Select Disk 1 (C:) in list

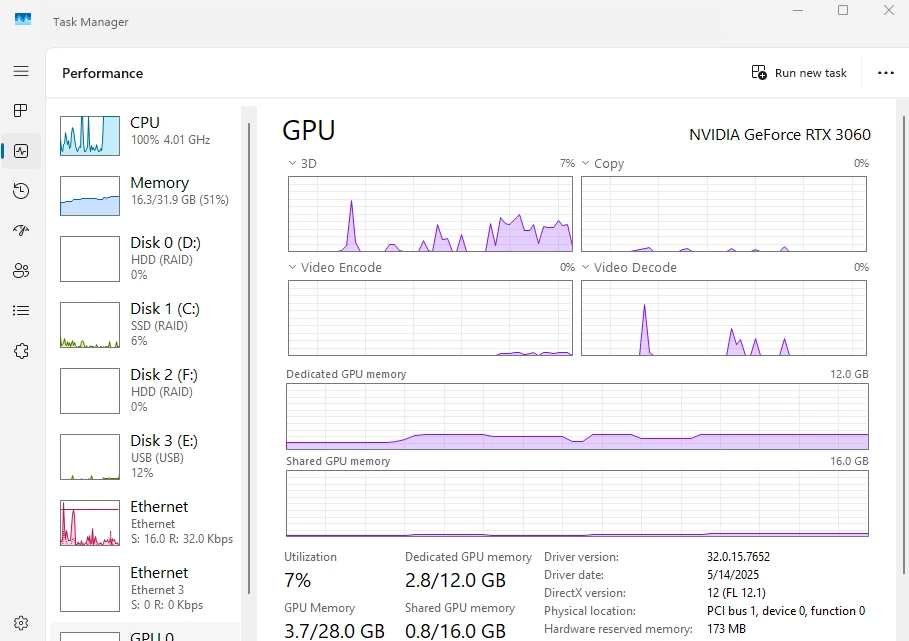145,325
